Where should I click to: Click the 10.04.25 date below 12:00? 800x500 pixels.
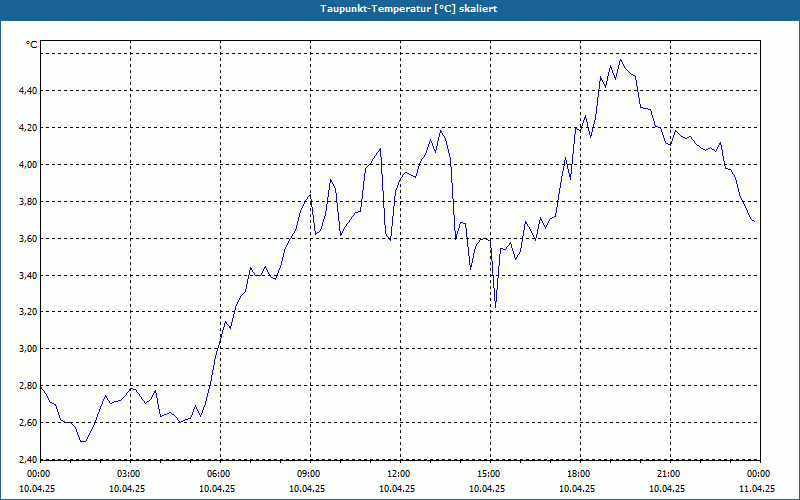click(397, 488)
